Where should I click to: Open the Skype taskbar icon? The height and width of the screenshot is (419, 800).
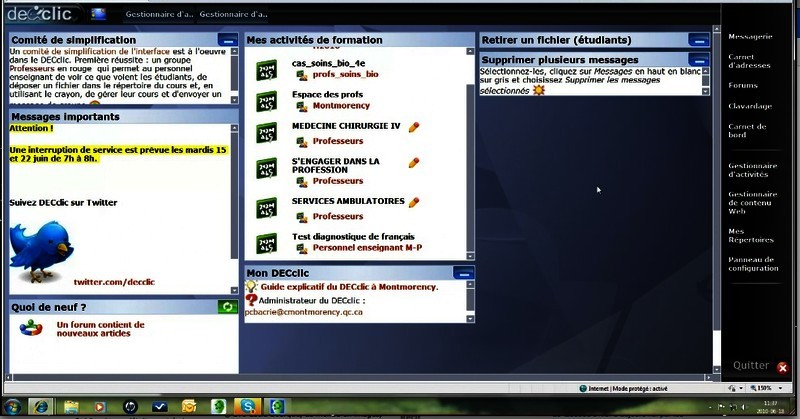[248, 406]
